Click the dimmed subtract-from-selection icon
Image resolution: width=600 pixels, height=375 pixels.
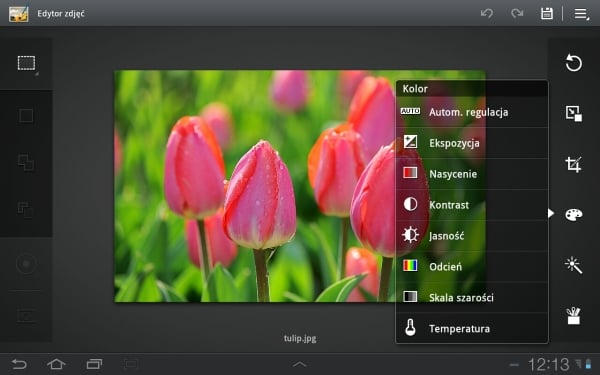25,210
